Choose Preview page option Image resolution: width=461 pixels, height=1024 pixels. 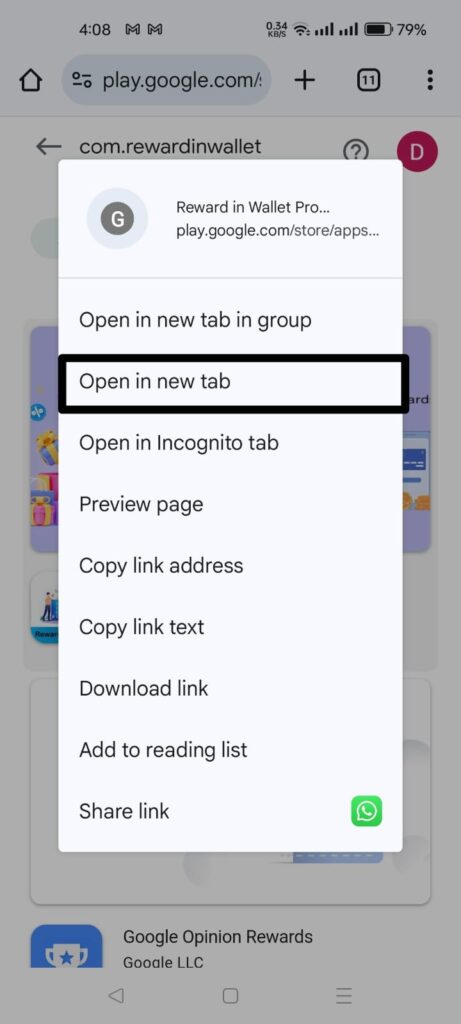tap(230, 504)
